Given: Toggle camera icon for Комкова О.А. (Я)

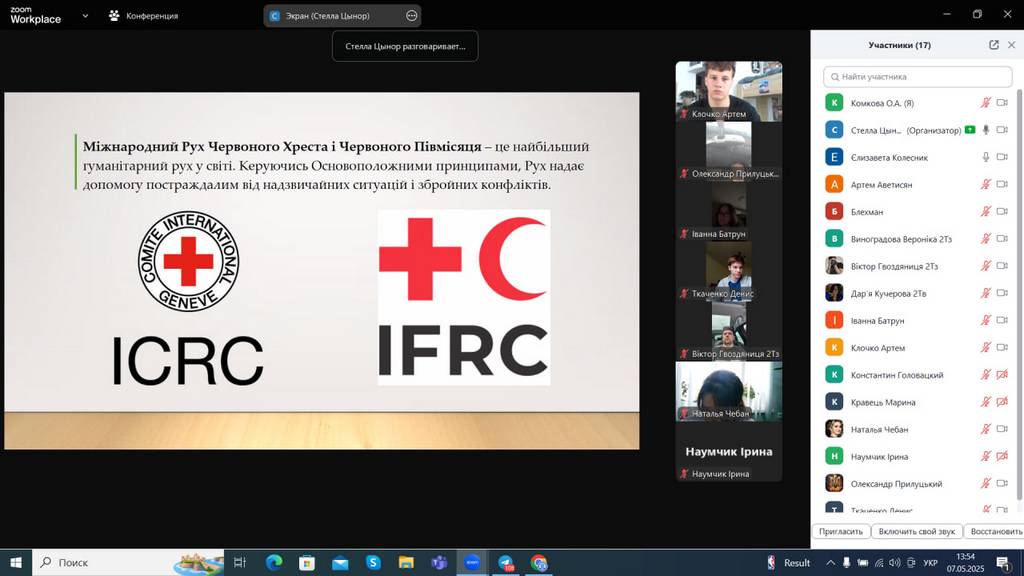Looking at the screenshot, I should (1002, 103).
